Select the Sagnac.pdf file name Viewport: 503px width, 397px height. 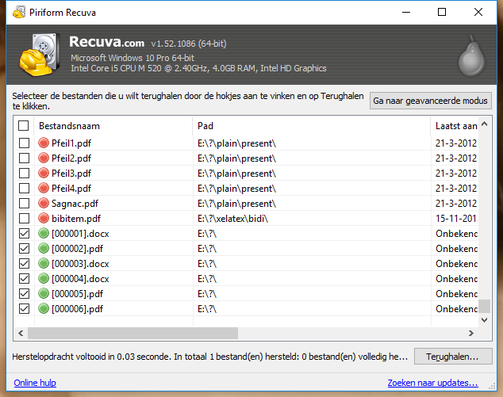coord(75,203)
